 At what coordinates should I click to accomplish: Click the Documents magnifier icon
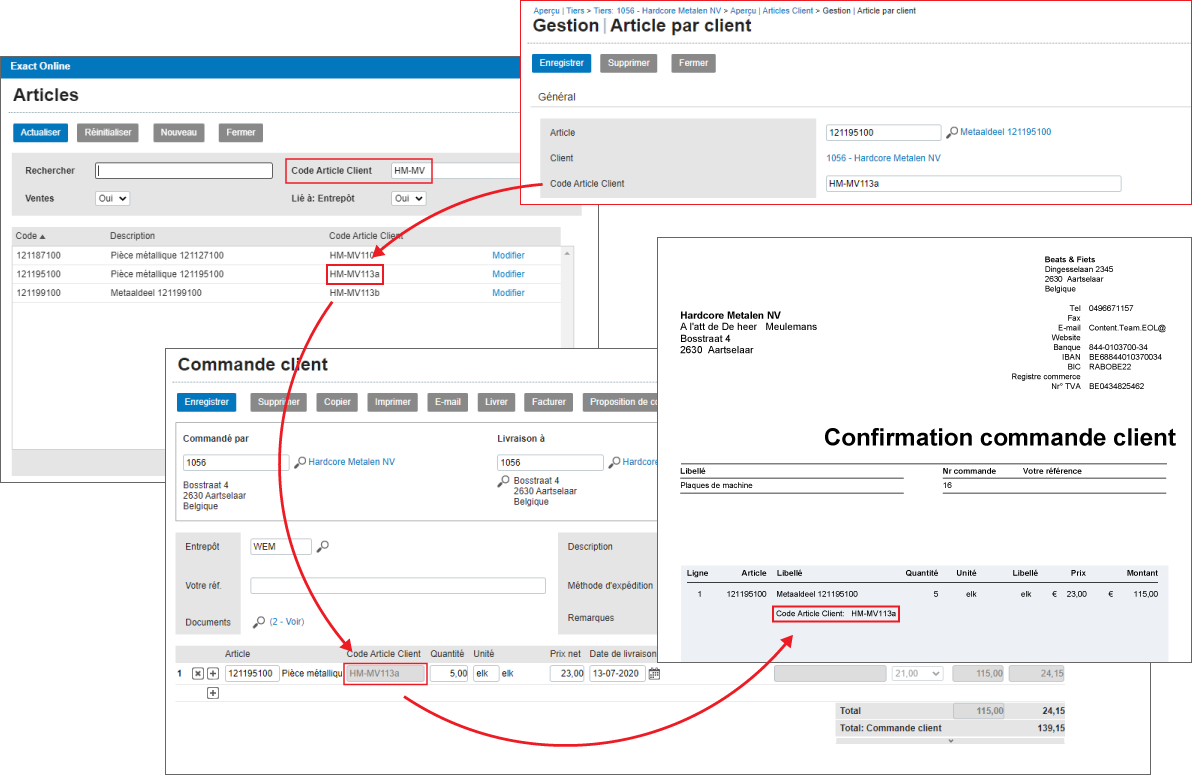tap(259, 622)
